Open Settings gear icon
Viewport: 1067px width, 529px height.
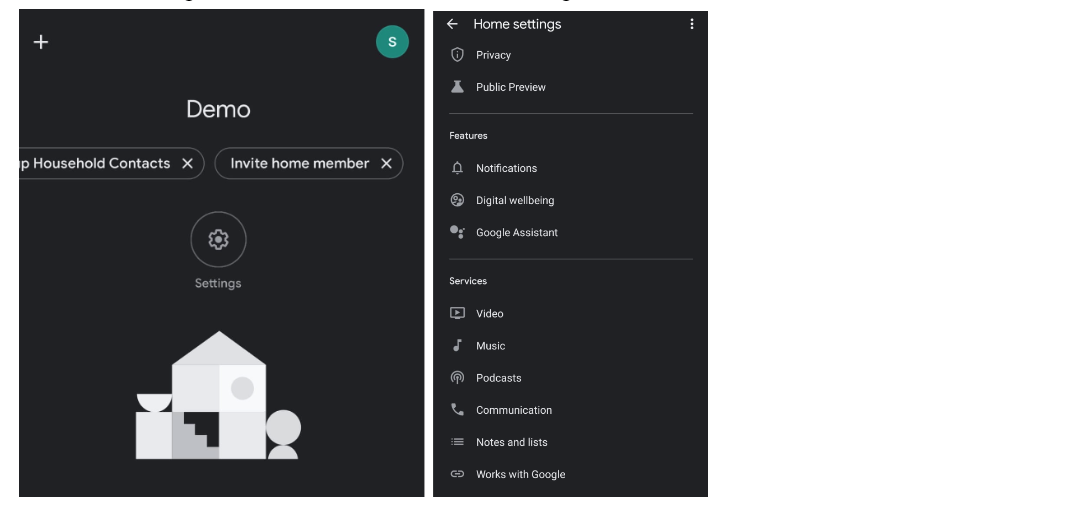click(218, 240)
